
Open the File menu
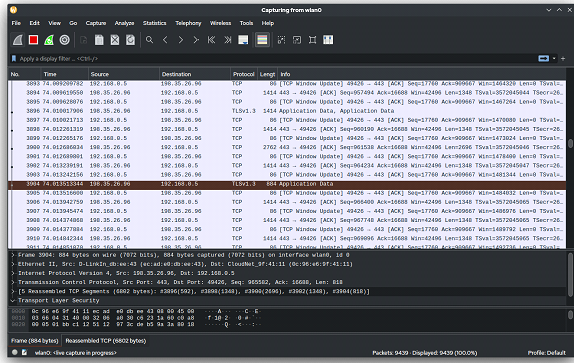point(16,23)
